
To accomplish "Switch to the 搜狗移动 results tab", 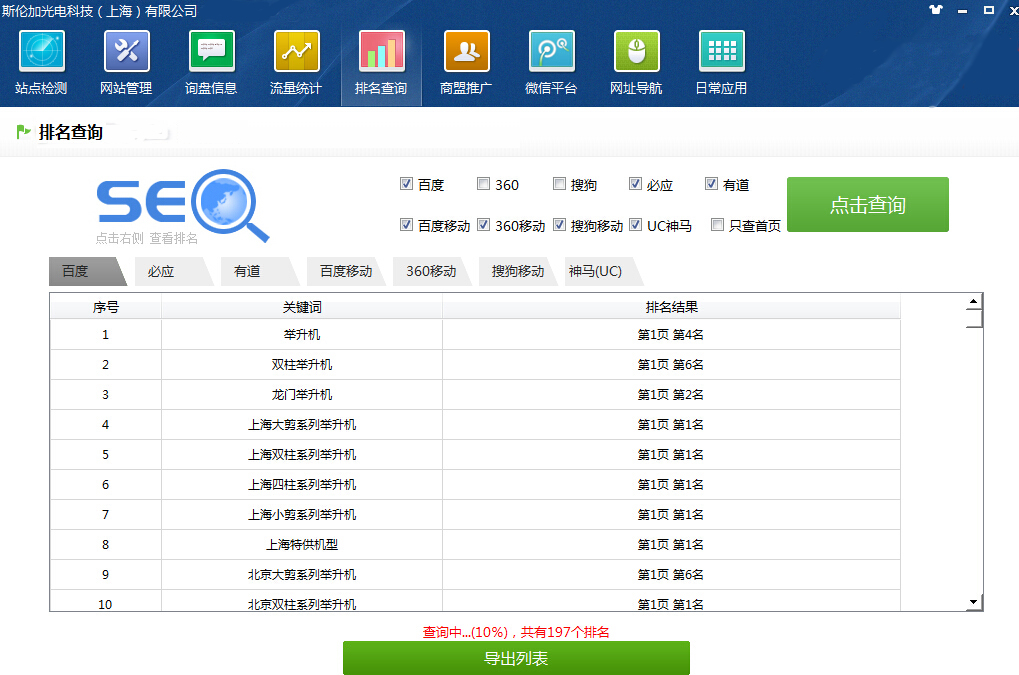I will (x=517, y=271).
